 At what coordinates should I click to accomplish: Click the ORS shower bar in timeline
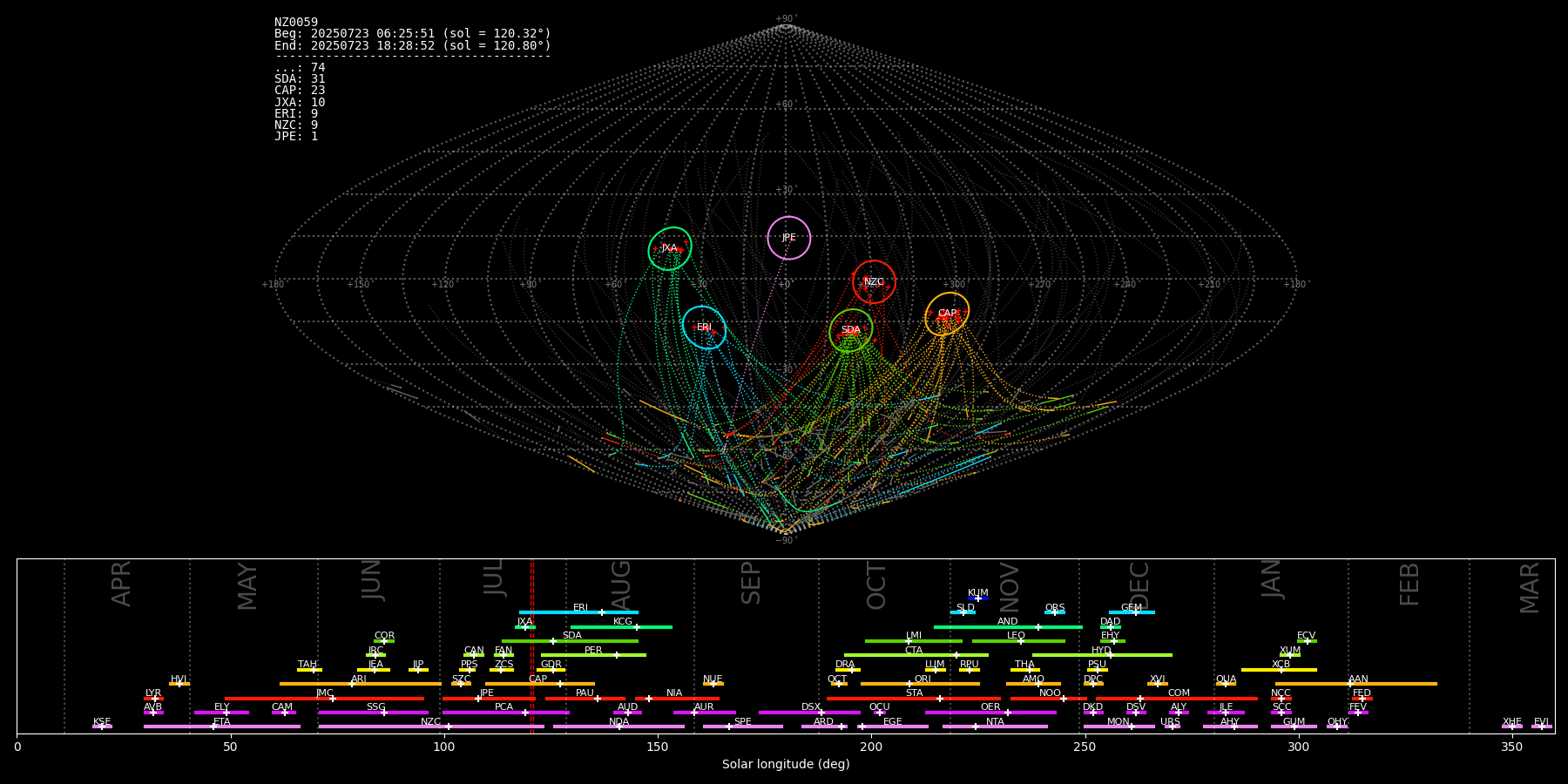pyautogui.click(x=1055, y=612)
